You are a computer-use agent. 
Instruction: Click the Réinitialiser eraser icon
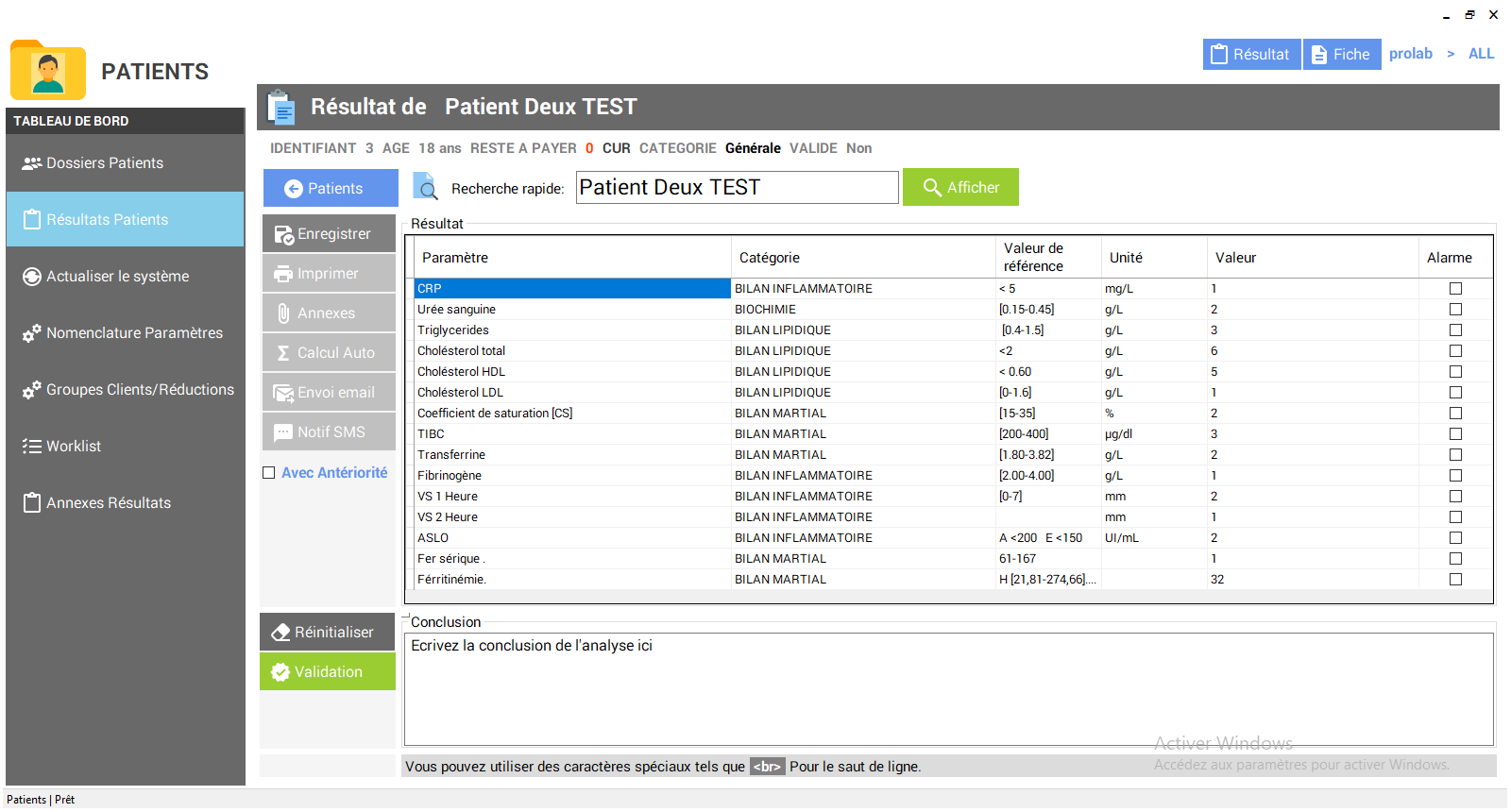[280, 633]
